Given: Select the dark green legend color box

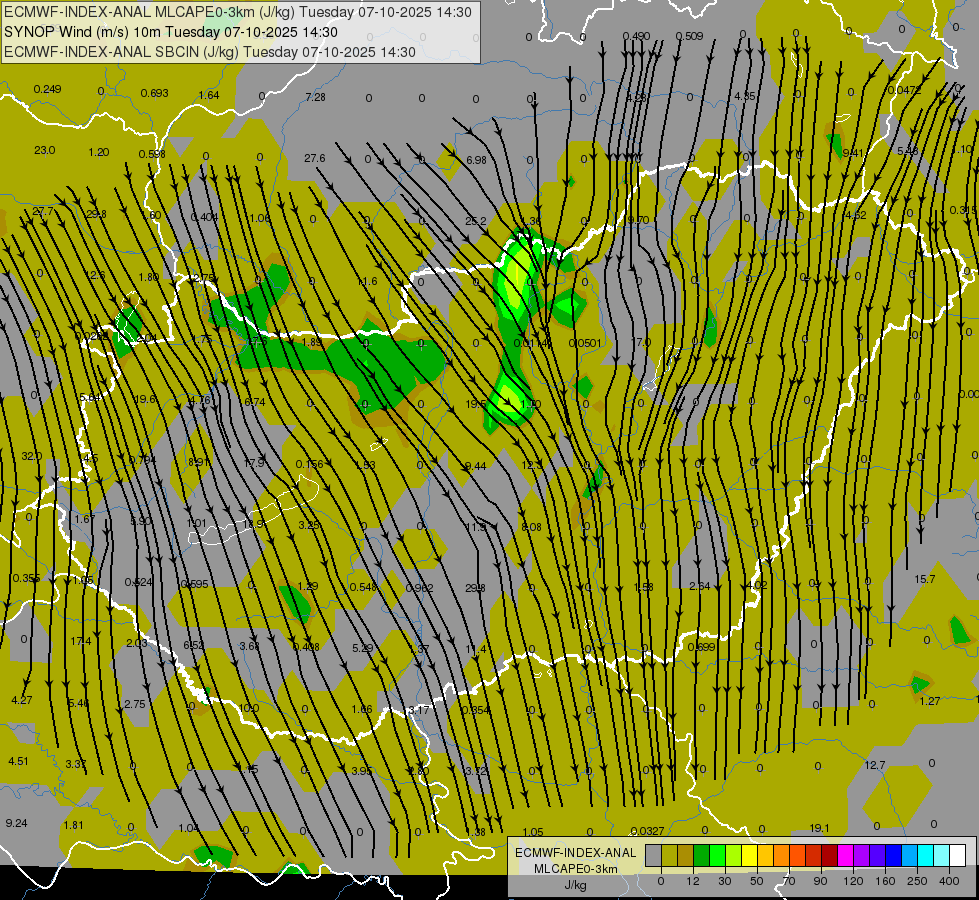Looking at the screenshot, I should (x=702, y=856).
